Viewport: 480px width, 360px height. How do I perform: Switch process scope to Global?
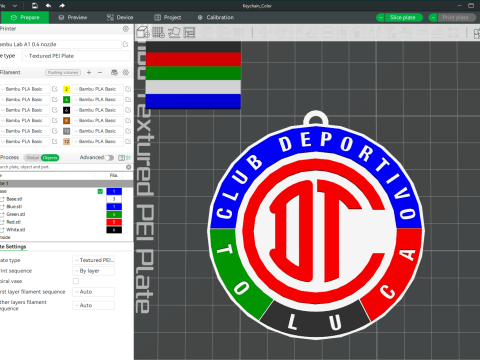tap(33, 158)
